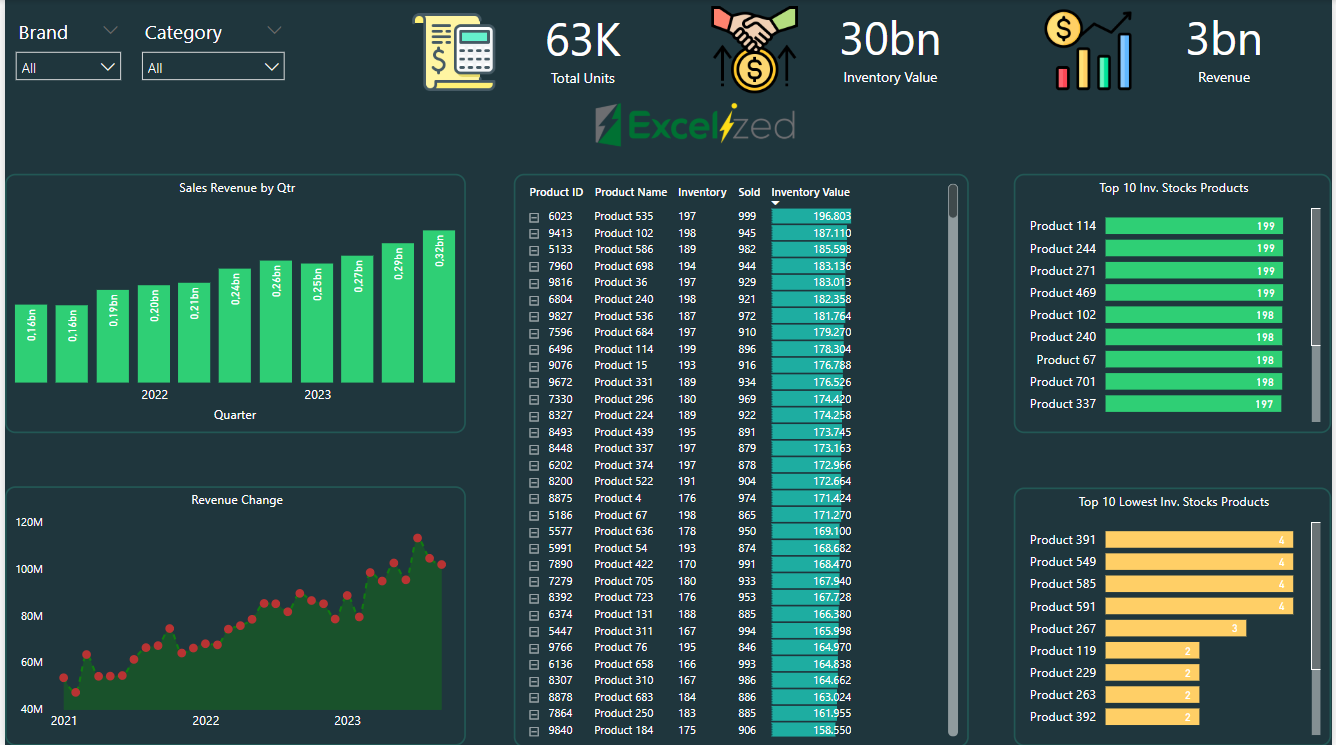This screenshot has height=745, width=1336.
Task: Click the Top 10 Lowest Inv. Stocks title
Action: coord(1174,502)
